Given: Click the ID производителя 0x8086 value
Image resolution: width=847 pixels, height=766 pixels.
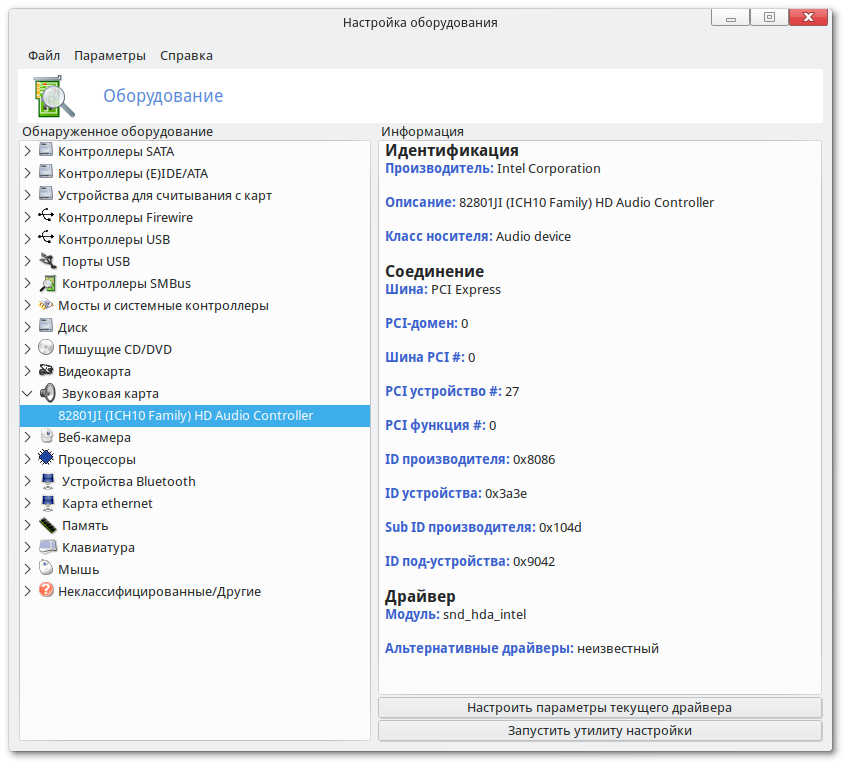Looking at the screenshot, I should tap(534, 460).
